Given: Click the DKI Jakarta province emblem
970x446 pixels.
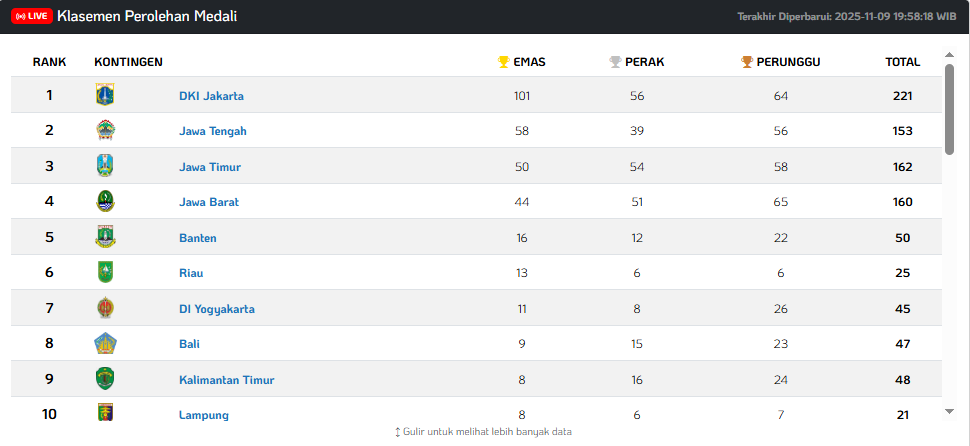Looking at the screenshot, I should [105, 95].
